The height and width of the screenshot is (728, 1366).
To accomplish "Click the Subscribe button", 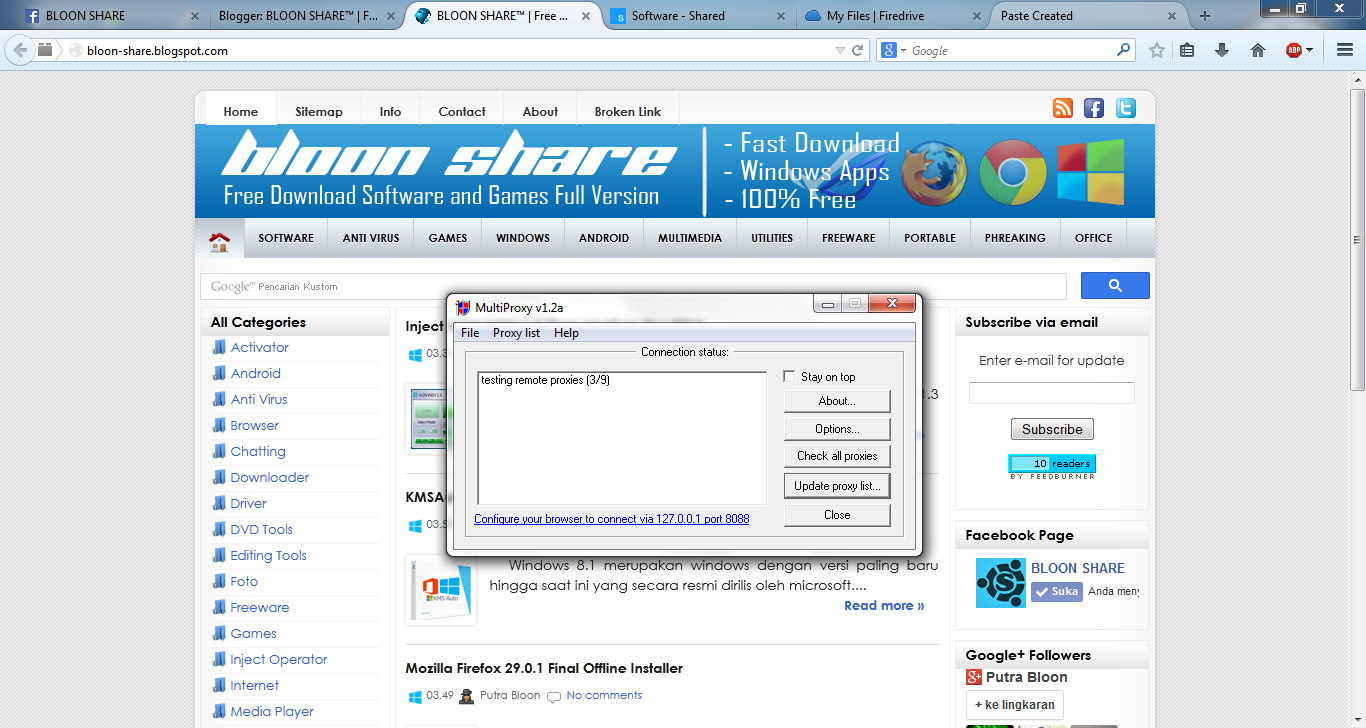I will (x=1052, y=429).
